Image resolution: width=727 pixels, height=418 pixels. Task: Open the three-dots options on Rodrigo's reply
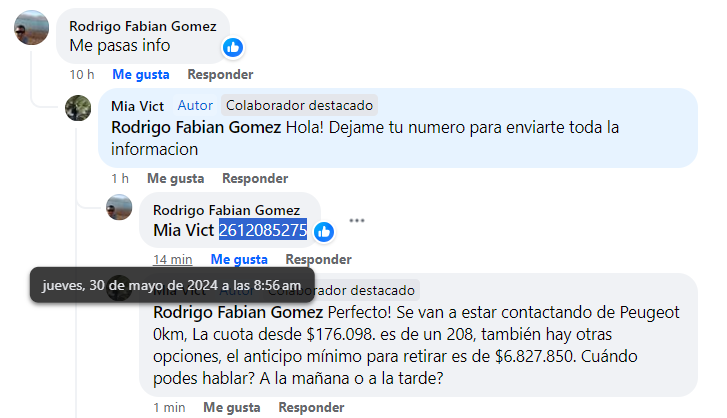(357, 221)
